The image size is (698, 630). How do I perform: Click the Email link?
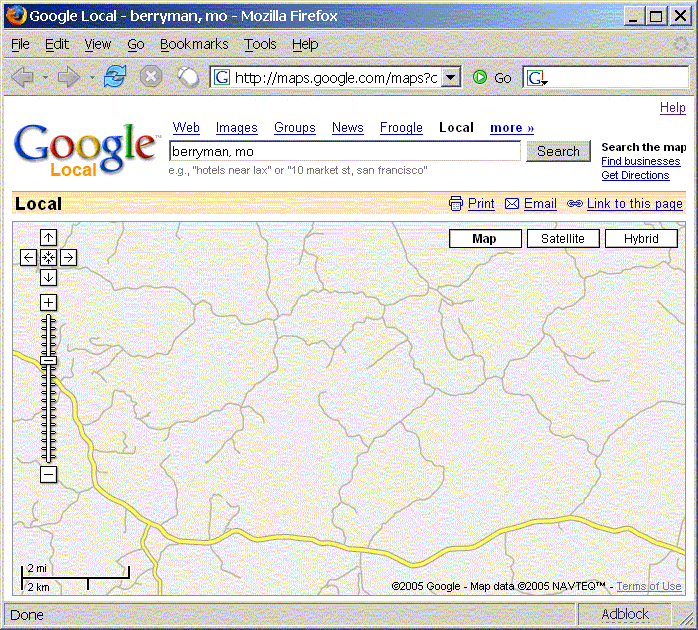coord(540,203)
